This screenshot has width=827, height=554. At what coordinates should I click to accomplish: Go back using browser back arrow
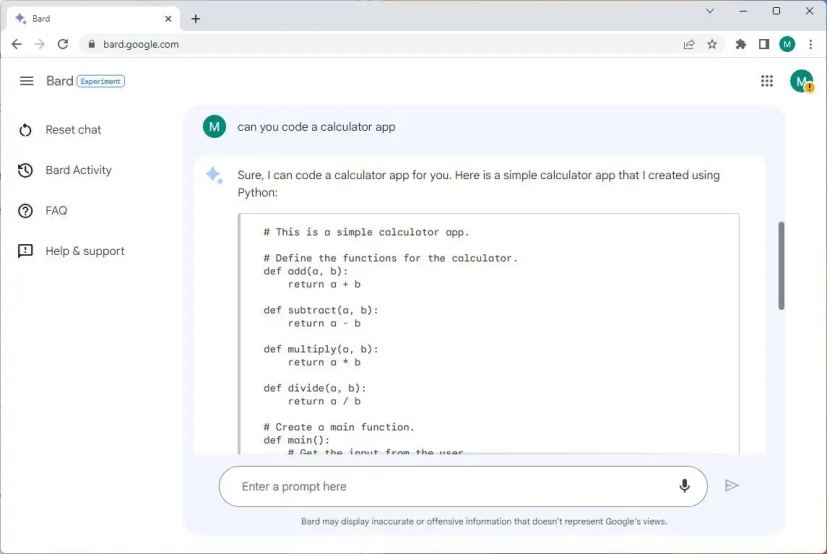click(17, 44)
